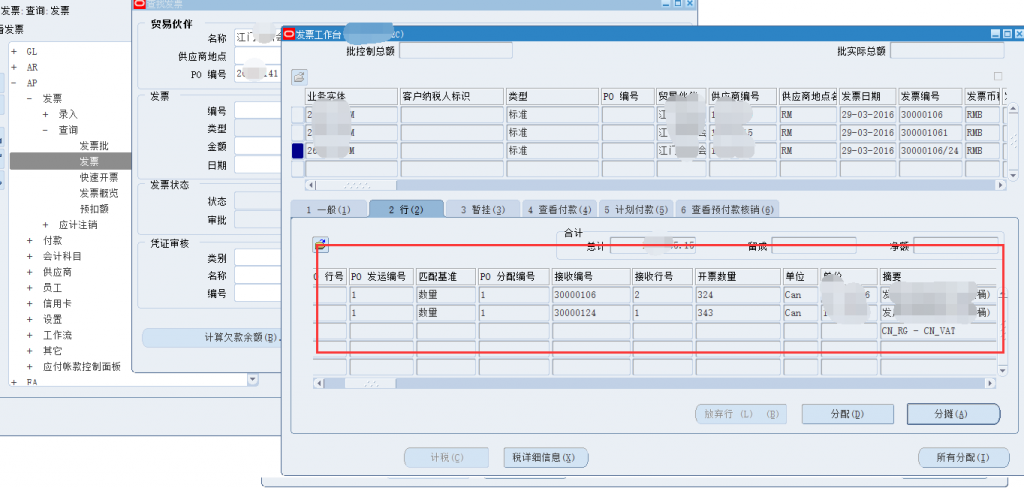
Task: Select 发票概览 in the navigation tree
Action: click(x=99, y=193)
